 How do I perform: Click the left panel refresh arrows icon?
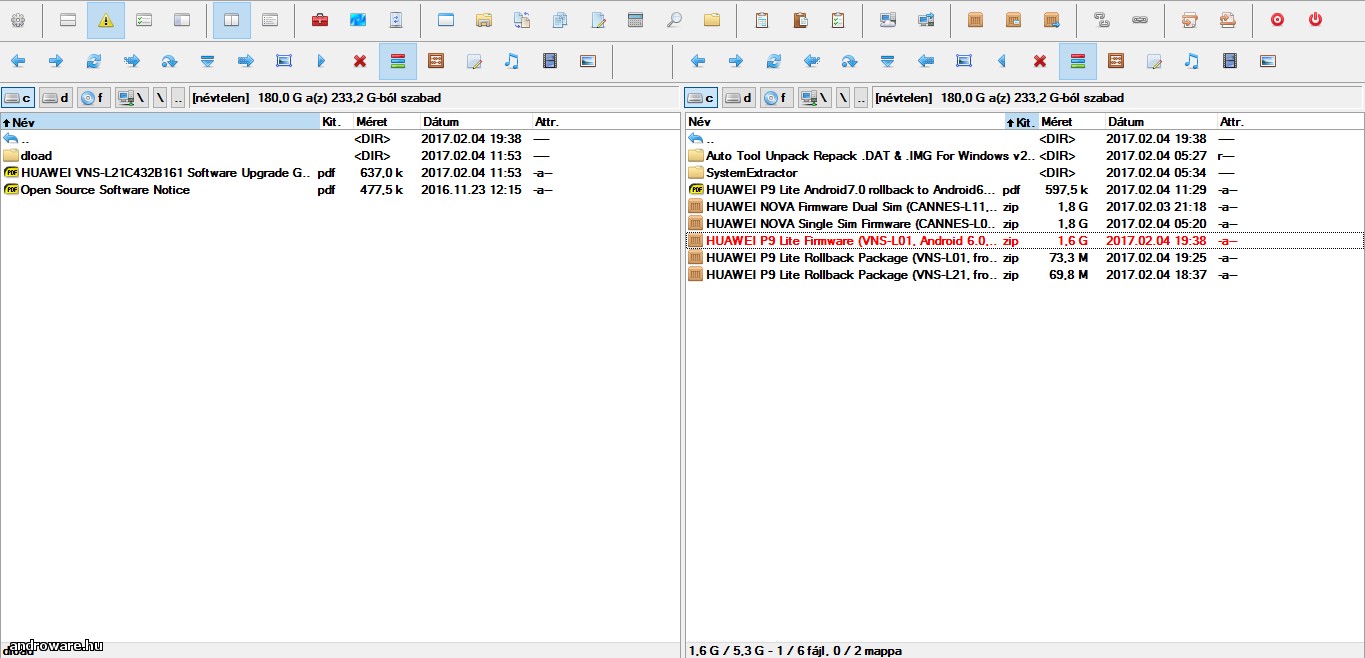point(94,61)
